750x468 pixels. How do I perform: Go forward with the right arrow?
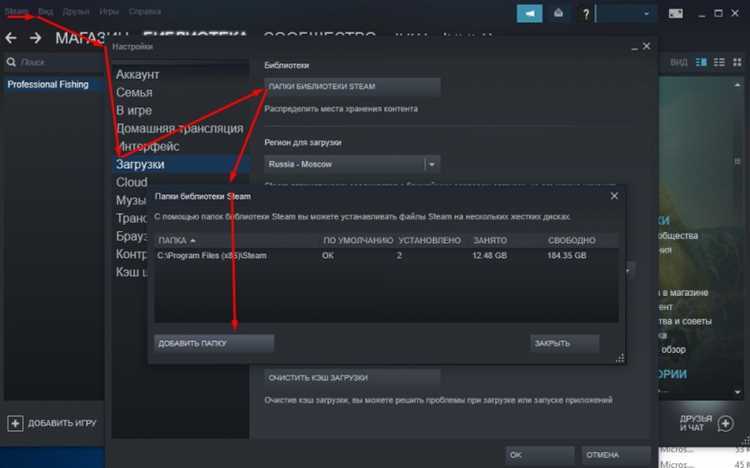36,37
